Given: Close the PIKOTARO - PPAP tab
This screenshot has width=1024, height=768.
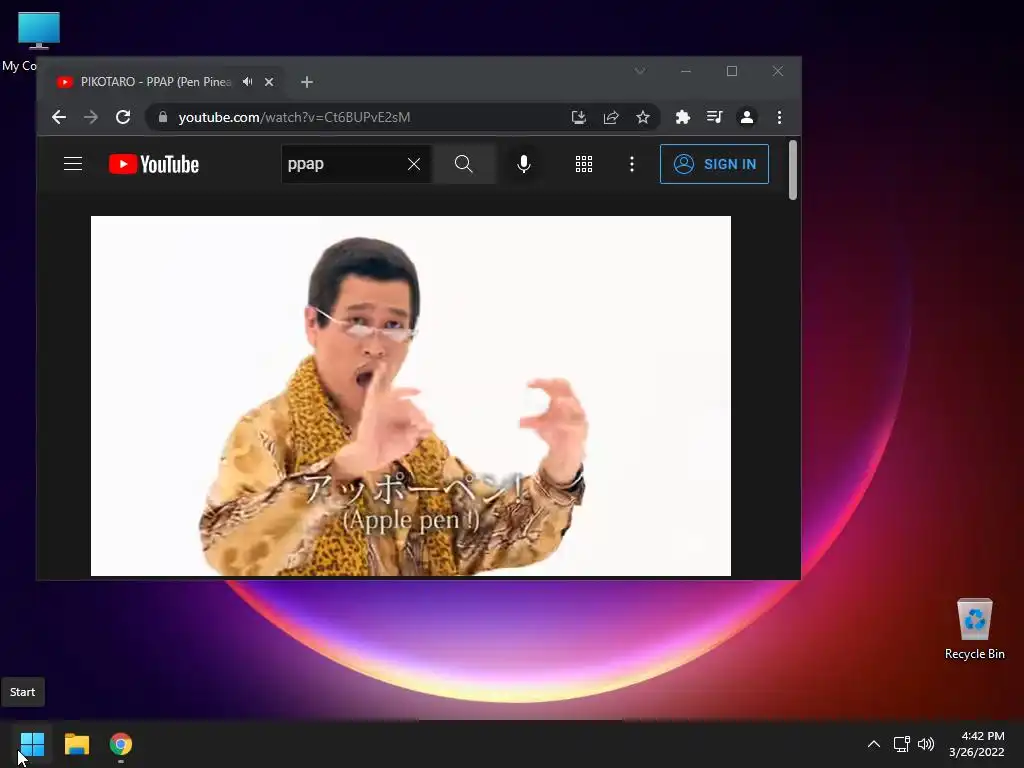Looking at the screenshot, I should [x=269, y=82].
